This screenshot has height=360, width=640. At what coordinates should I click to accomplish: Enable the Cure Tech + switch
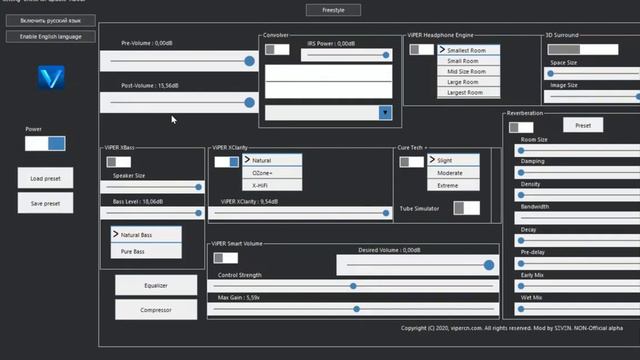(411, 162)
